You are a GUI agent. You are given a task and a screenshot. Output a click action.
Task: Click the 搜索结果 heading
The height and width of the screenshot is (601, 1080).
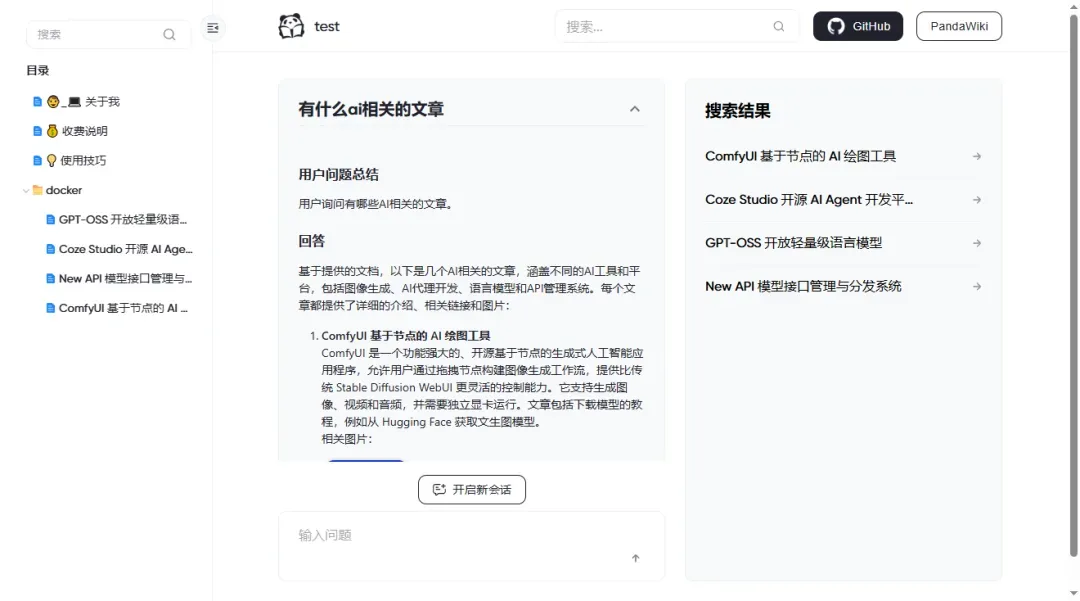pyautogui.click(x=738, y=111)
